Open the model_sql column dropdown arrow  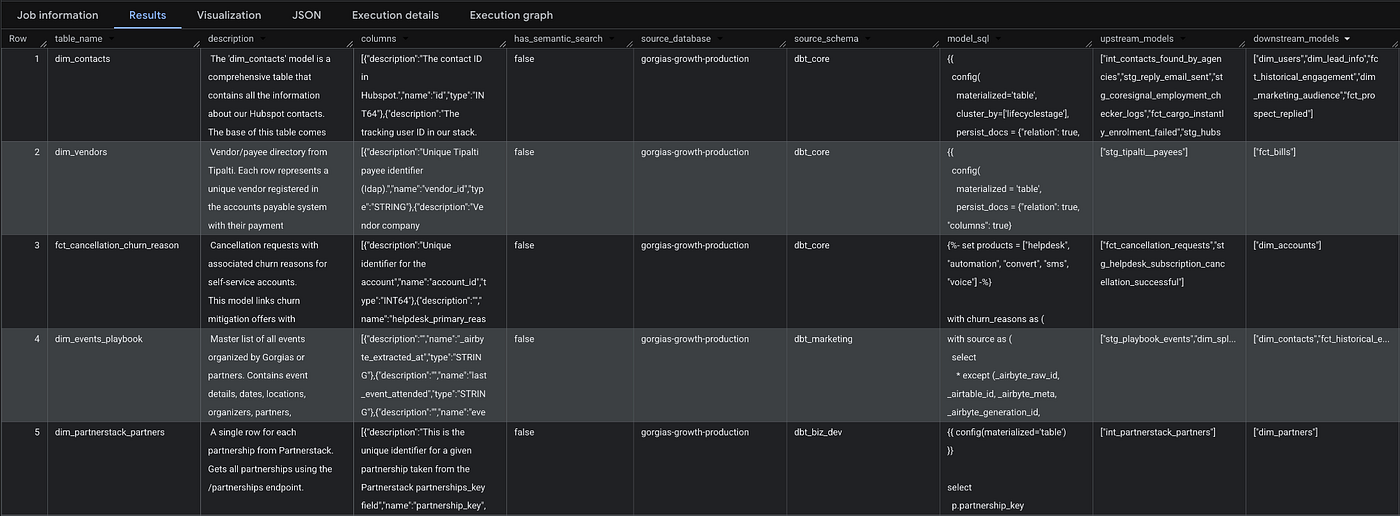(999, 38)
